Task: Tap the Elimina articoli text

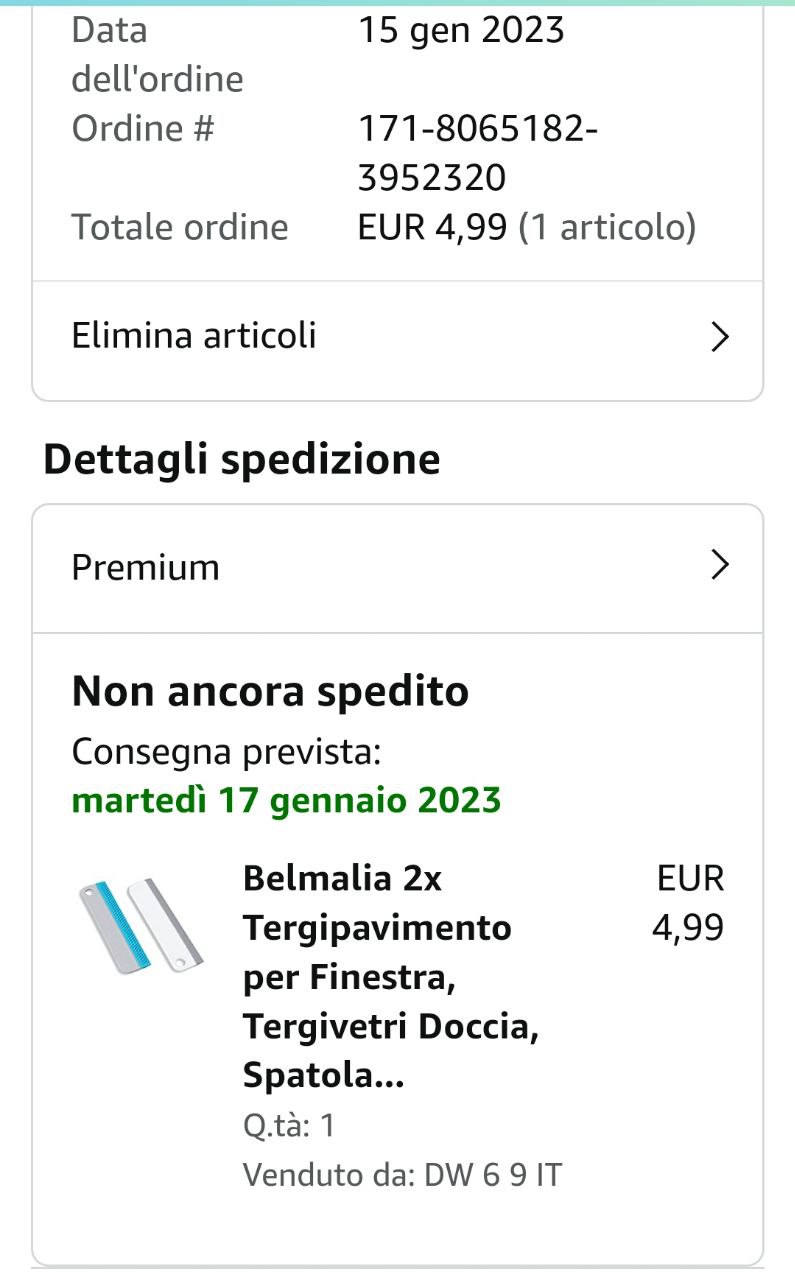Action: pyautogui.click(x=194, y=336)
